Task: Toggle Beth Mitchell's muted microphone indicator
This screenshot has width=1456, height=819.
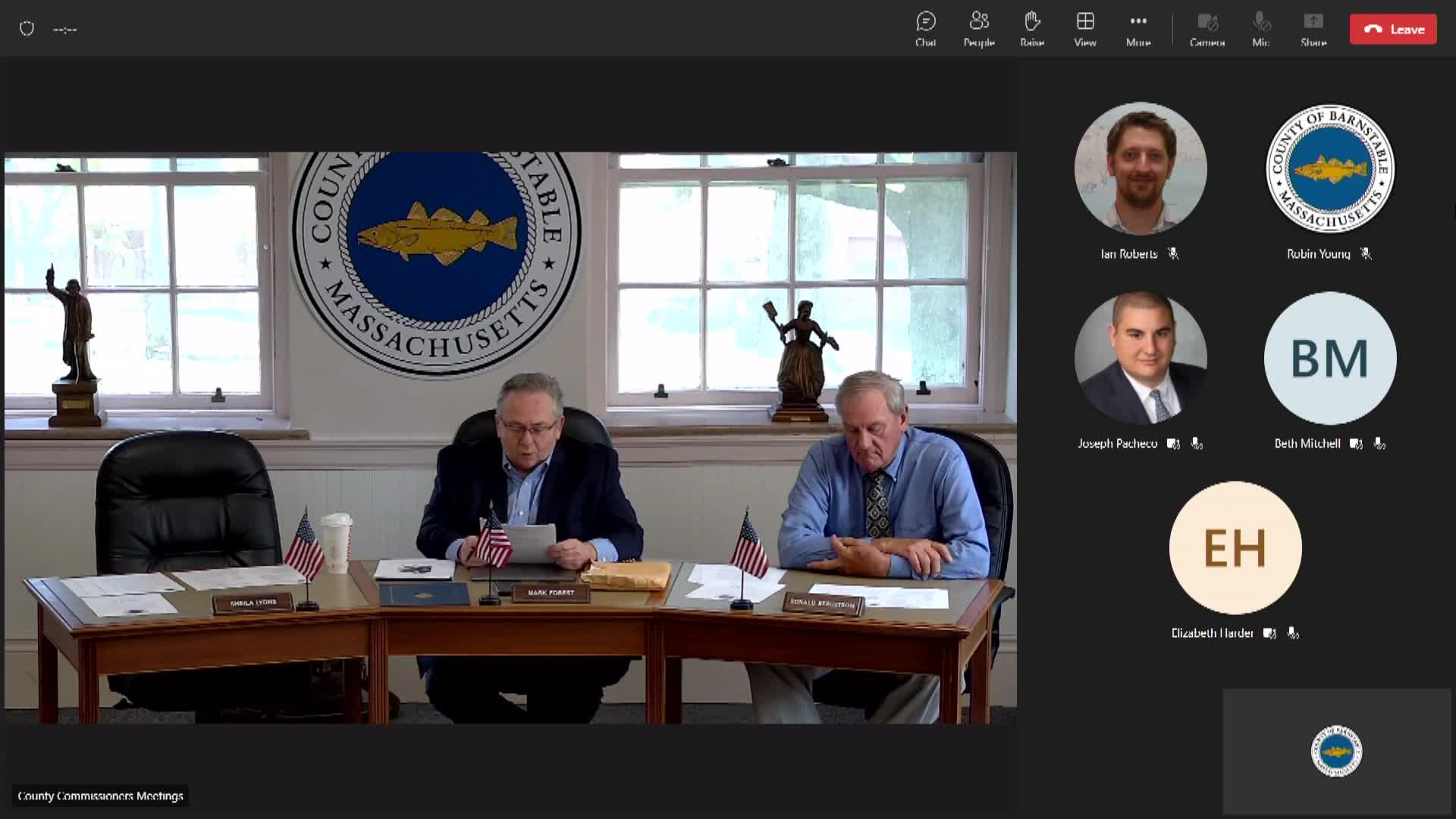Action: coord(1379,444)
